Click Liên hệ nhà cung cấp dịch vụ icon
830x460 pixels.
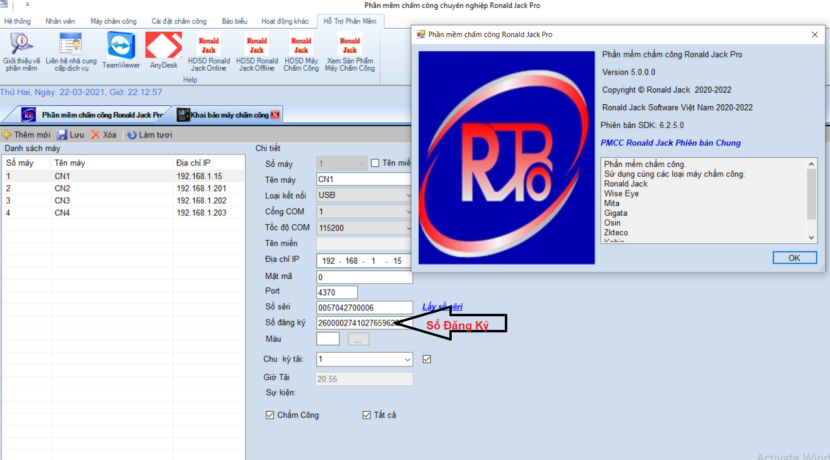71,52
